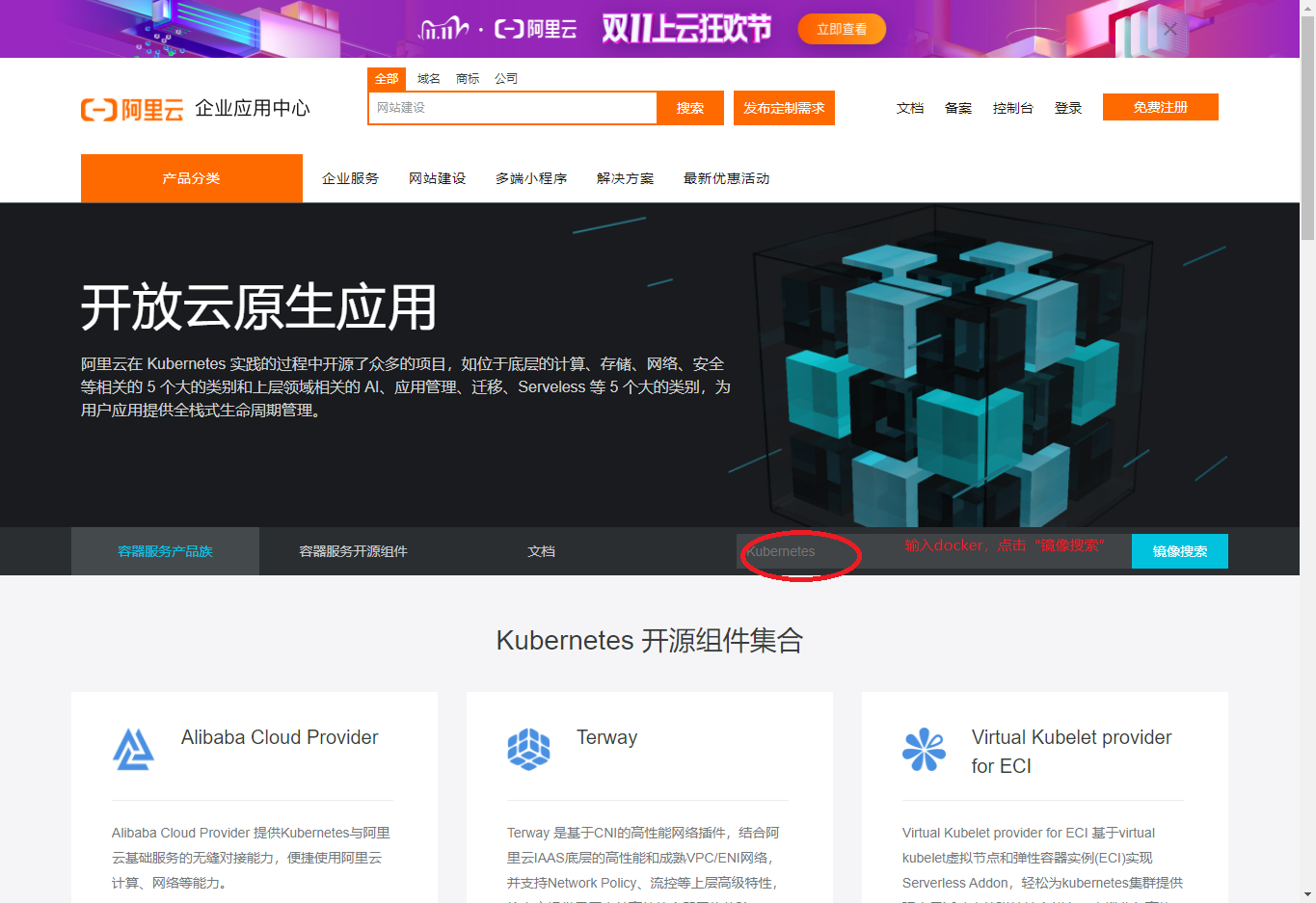Open the 企业服务 menu item
Screen dimensions: 1316x903
coord(349,178)
